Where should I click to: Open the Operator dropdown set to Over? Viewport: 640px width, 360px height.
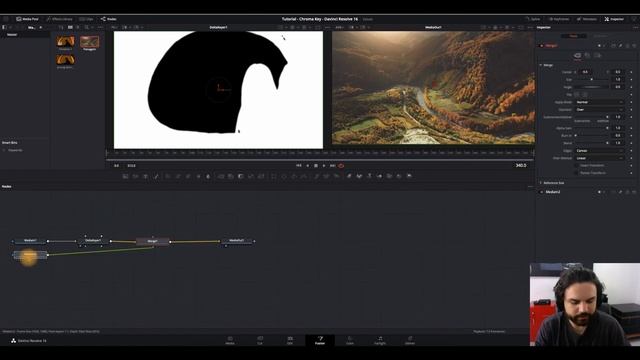[x=600, y=109]
